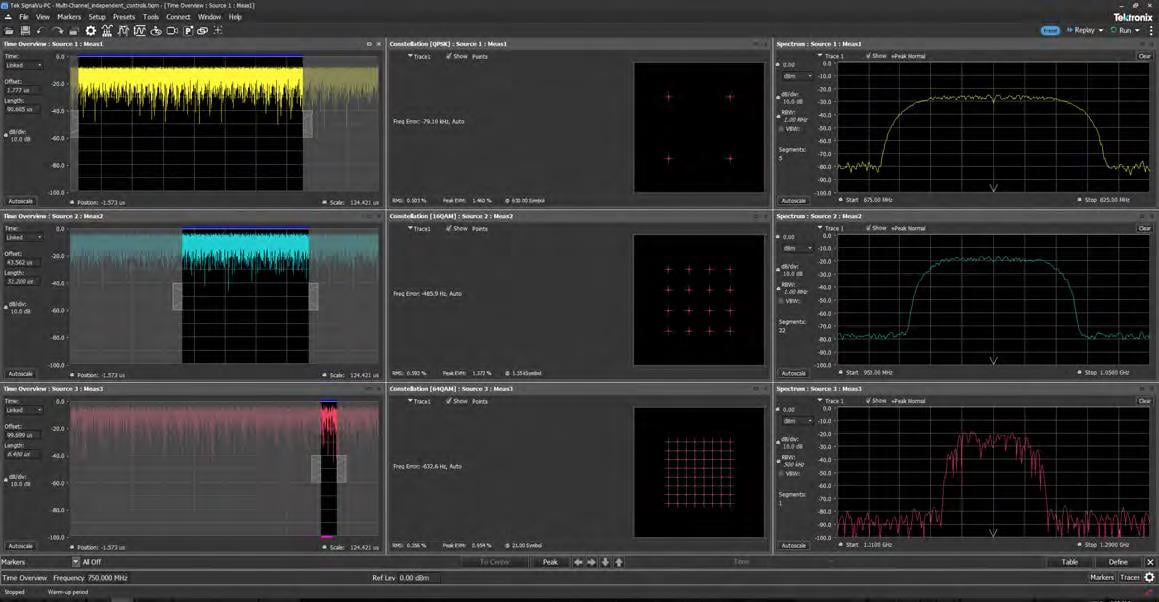Toggle Show checkbox in QPSK constellation panel
Image resolution: width=1159 pixels, height=602 pixels.
(x=449, y=56)
